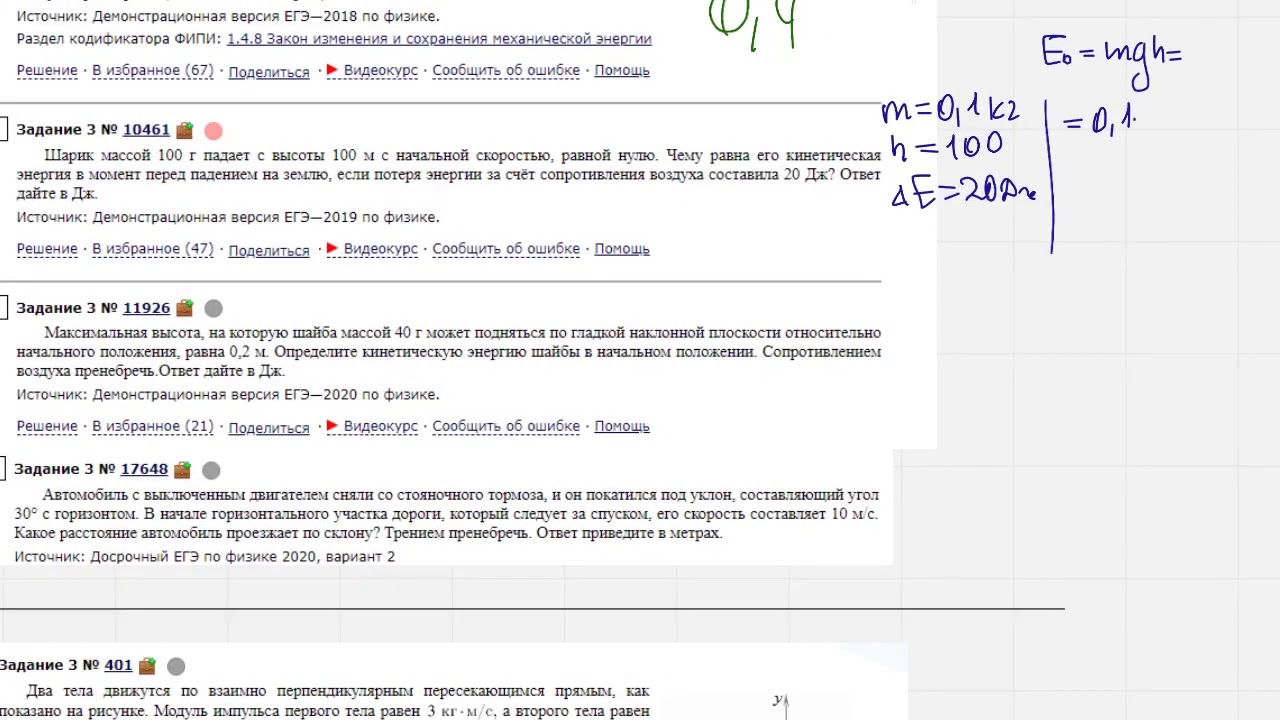This screenshot has width=1280, height=720.
Task: Tick the checkbox beside Задание 3 № 10461
Action: [3, 129]
